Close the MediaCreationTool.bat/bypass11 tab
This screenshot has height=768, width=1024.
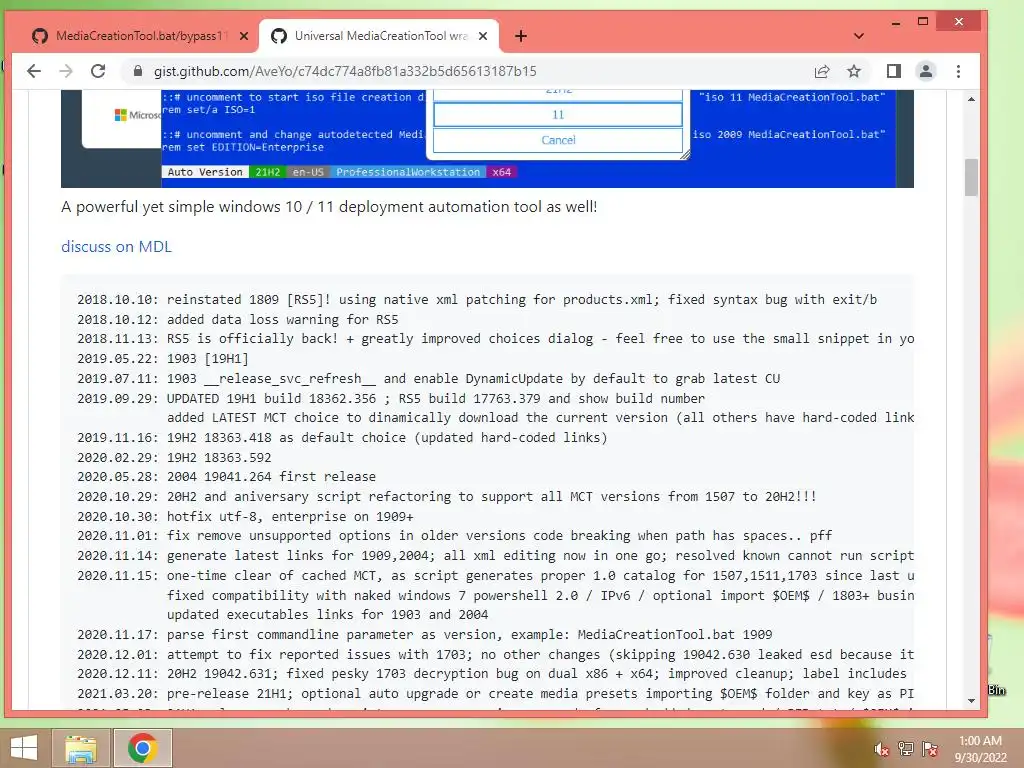(x=244, y=36)
